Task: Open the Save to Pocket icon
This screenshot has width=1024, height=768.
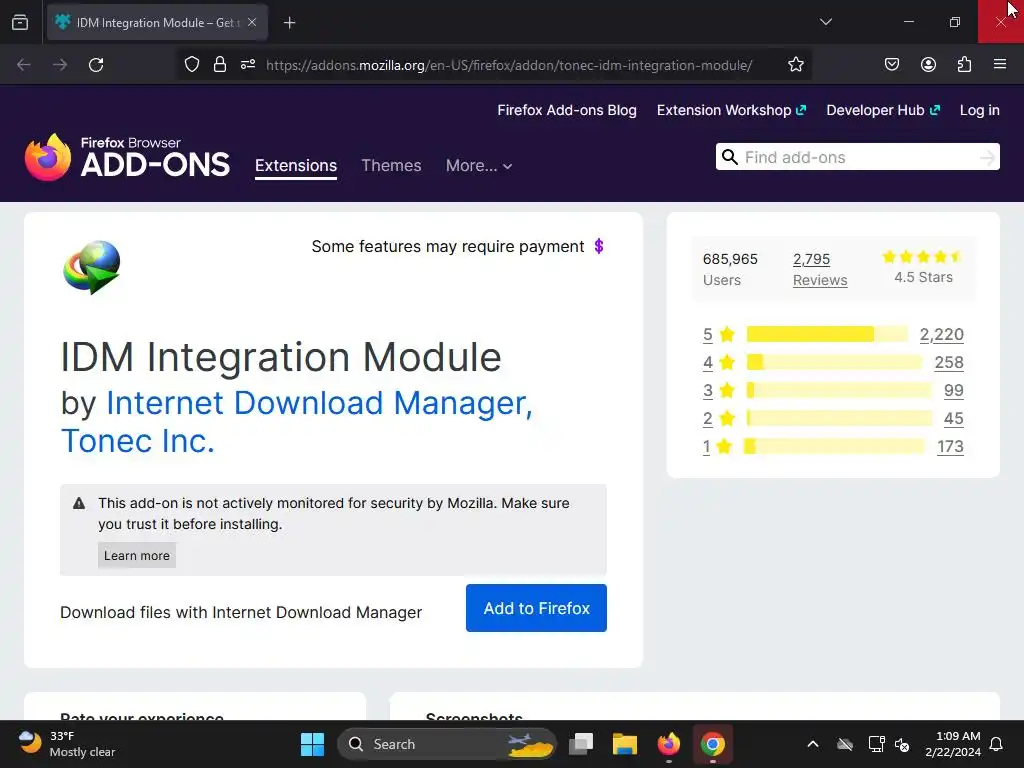Action: tap(891, 65)
